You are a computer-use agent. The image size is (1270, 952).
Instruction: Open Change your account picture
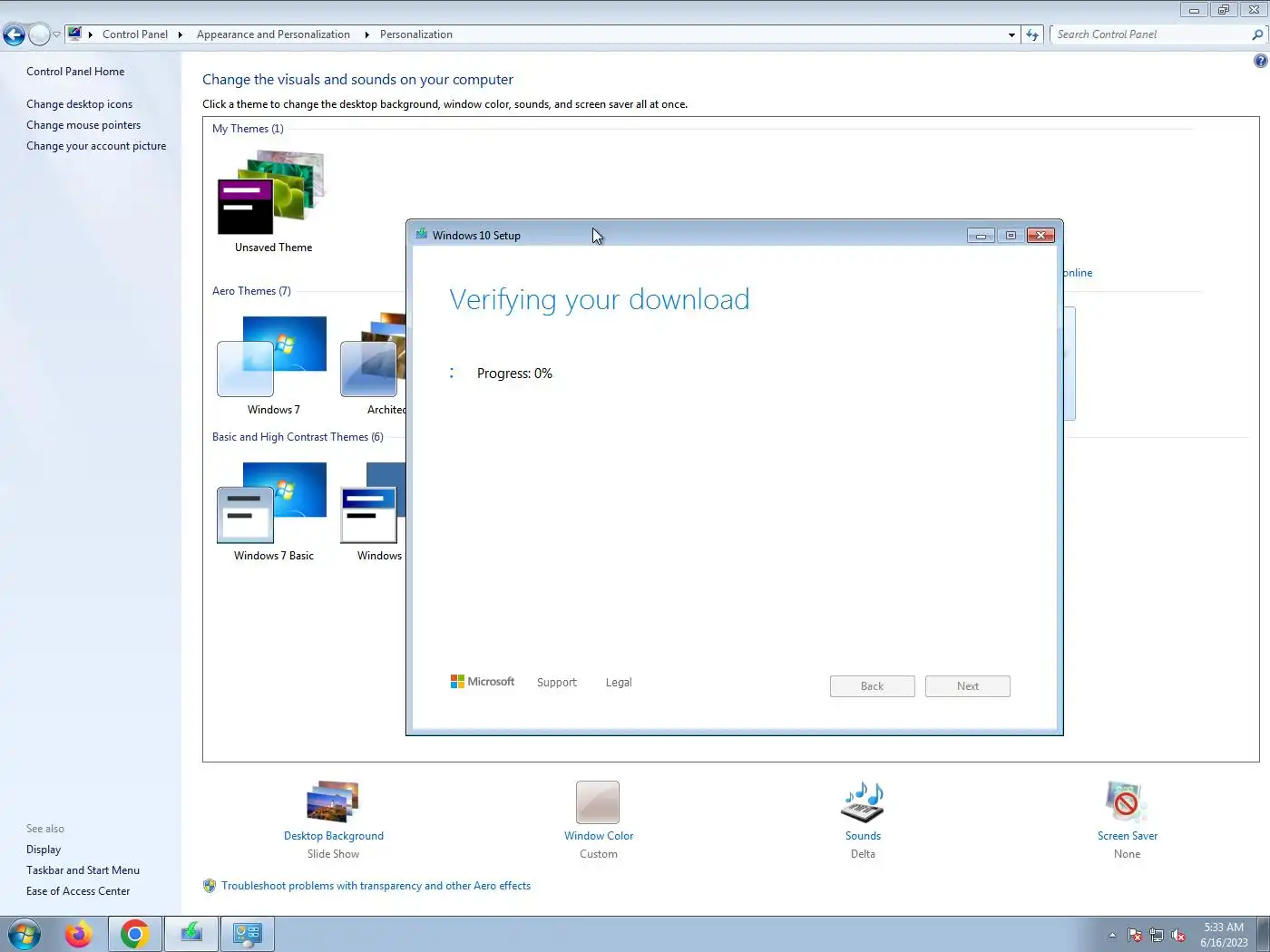(96, 146)
